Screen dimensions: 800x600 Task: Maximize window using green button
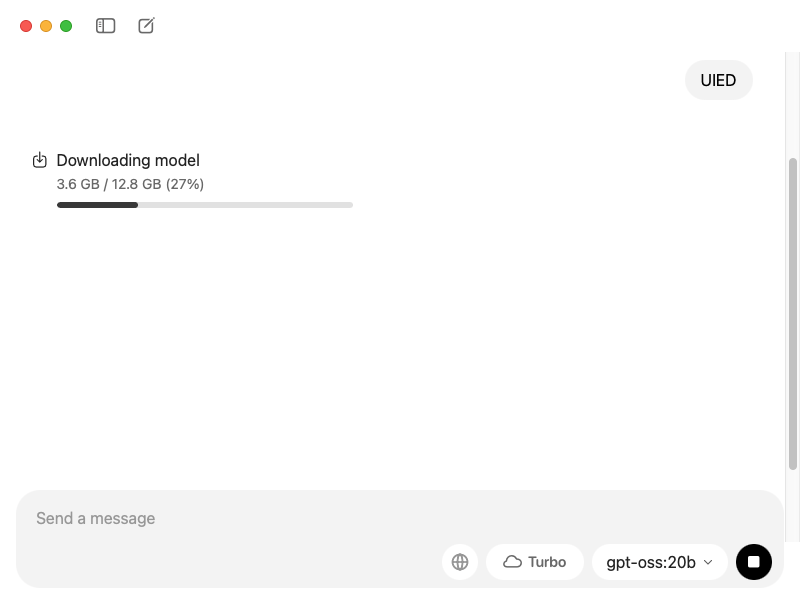pos(66,26)
